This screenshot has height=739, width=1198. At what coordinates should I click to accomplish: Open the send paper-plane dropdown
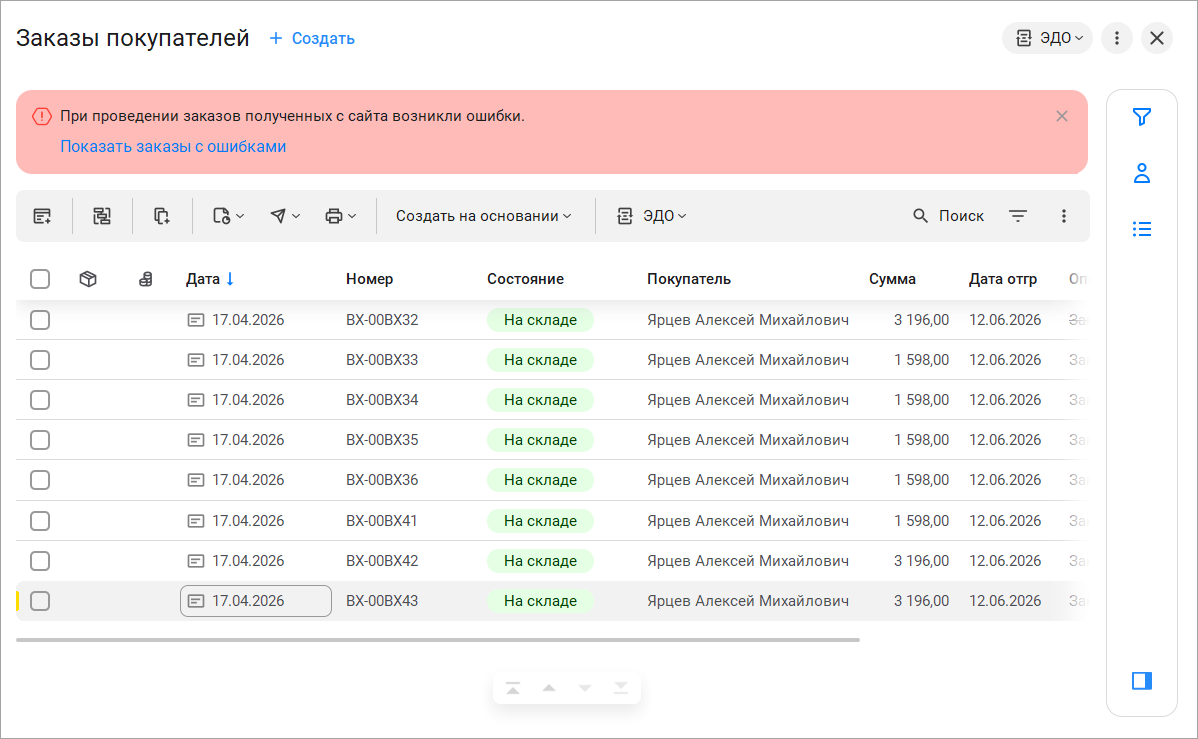pyautogui.click(x=285, y=216)
